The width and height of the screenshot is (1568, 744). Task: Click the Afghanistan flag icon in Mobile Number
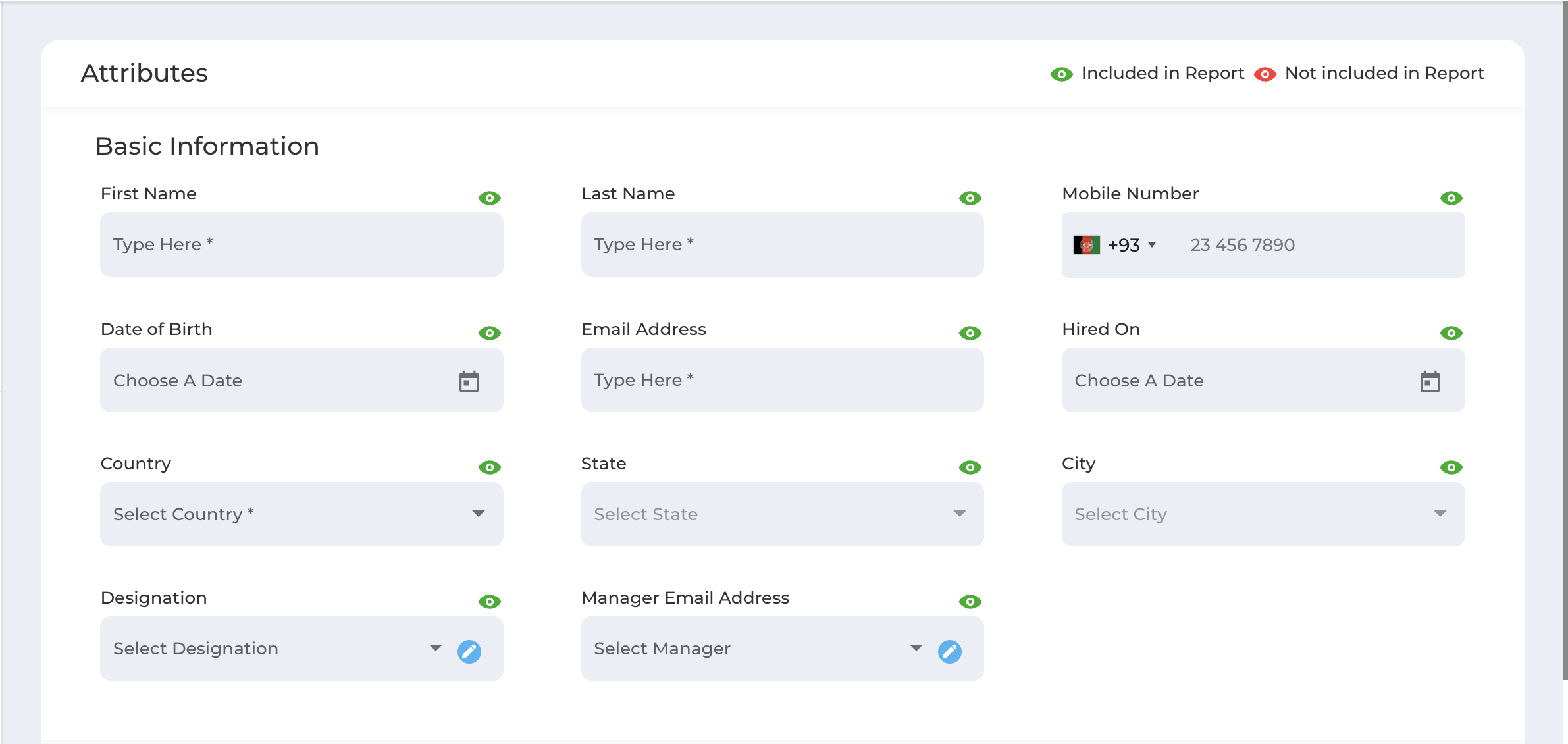(1086, 245)
